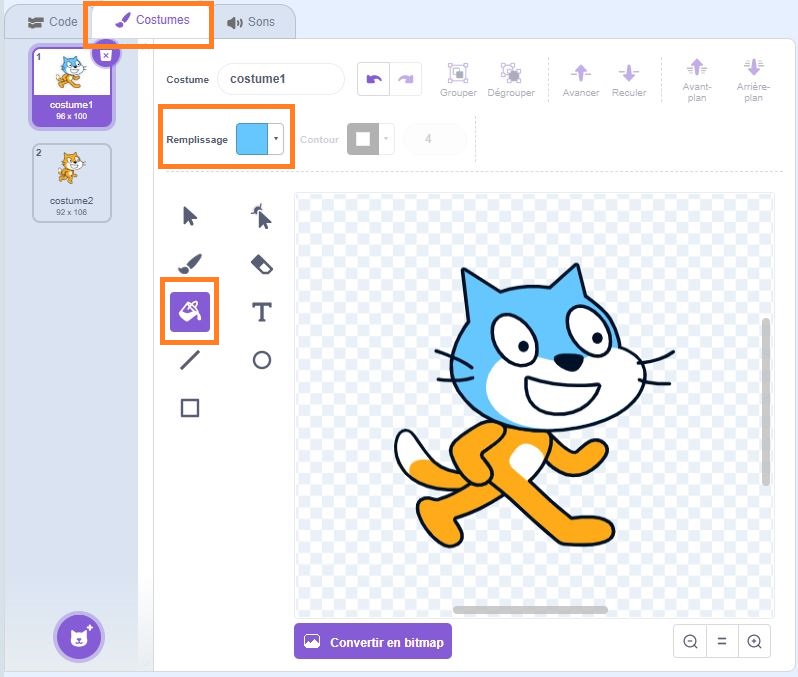Select the Reshape tool
The height and width of the screenshot is (677, 798).
[x=262, y=216]
